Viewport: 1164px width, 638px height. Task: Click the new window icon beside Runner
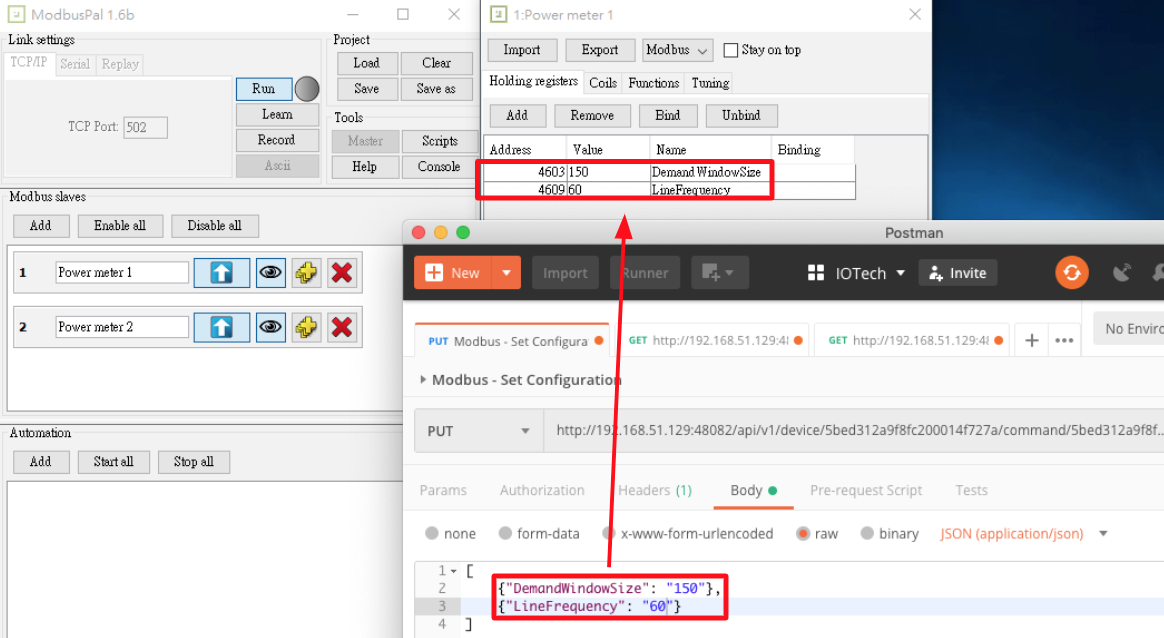tap(717, 273)
